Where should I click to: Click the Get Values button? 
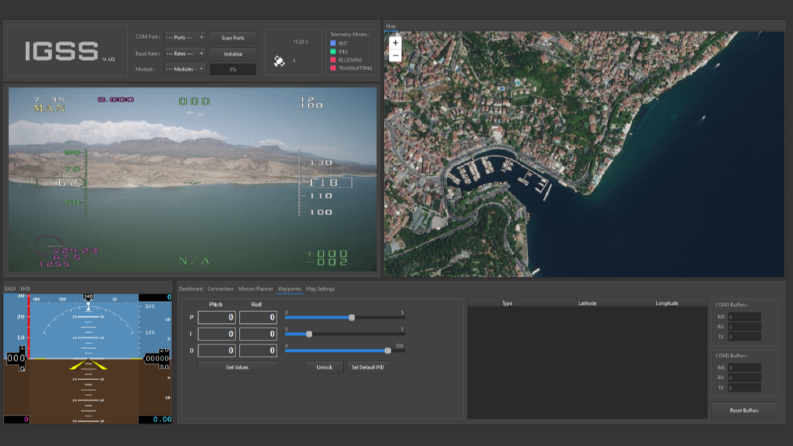(237, 367)
